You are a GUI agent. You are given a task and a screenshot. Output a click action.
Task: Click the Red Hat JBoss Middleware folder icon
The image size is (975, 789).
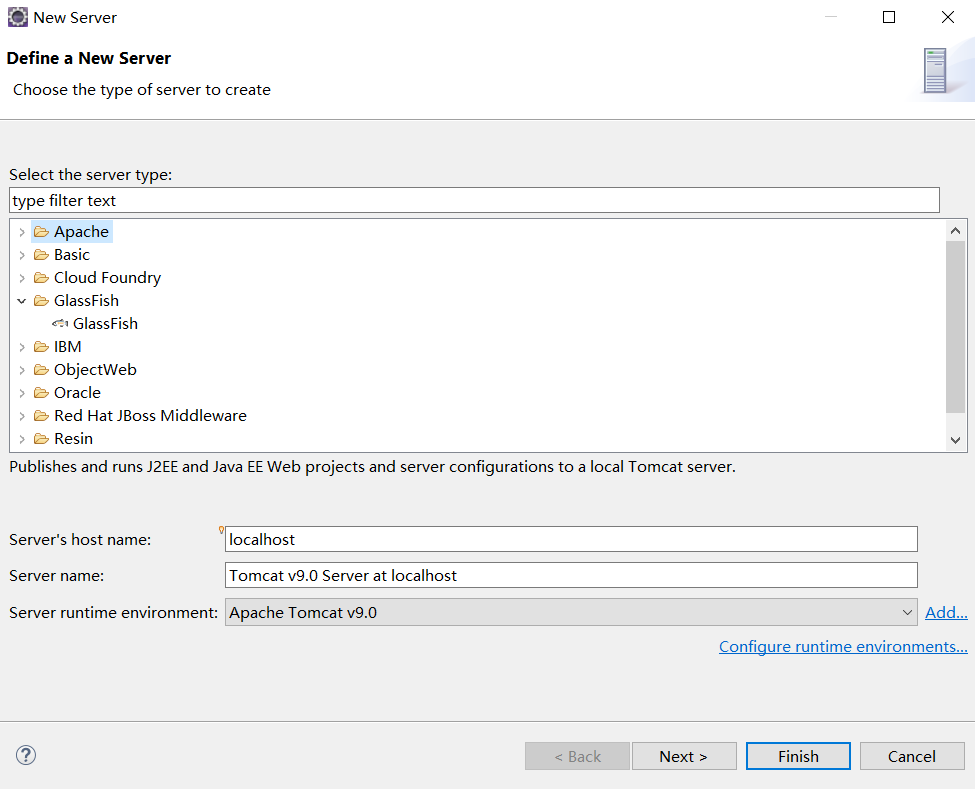41,416
